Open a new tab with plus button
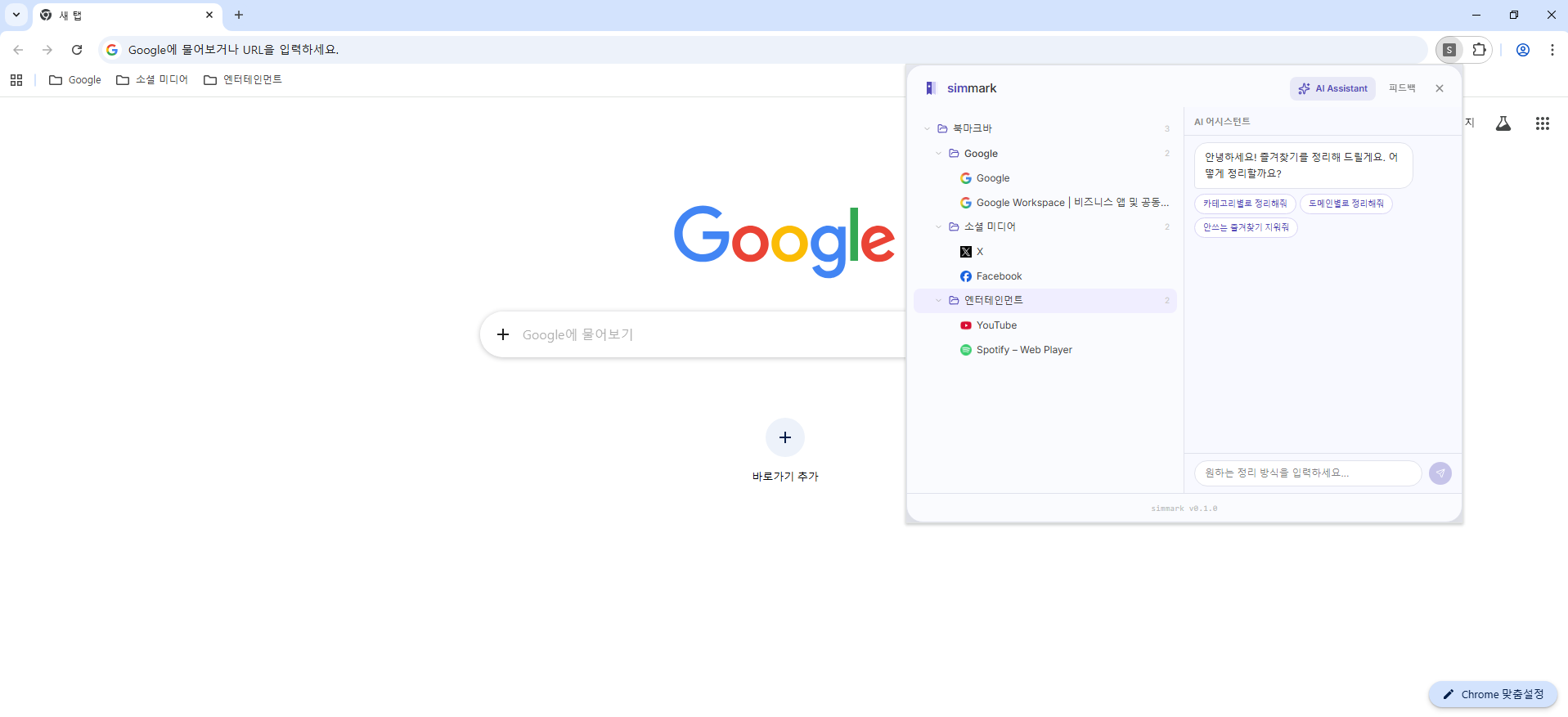This screenshot has width=1568, height=717. tap(239, 15)
